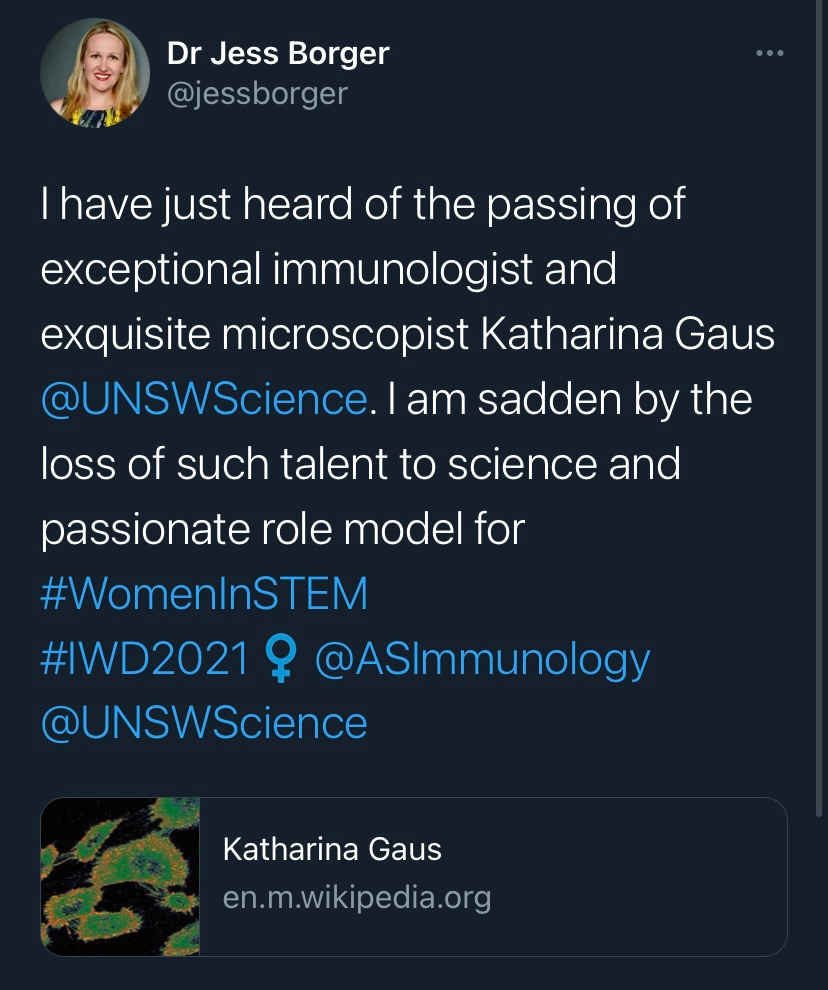Tap the Katharina Gaus link card title

pos(332,850)
